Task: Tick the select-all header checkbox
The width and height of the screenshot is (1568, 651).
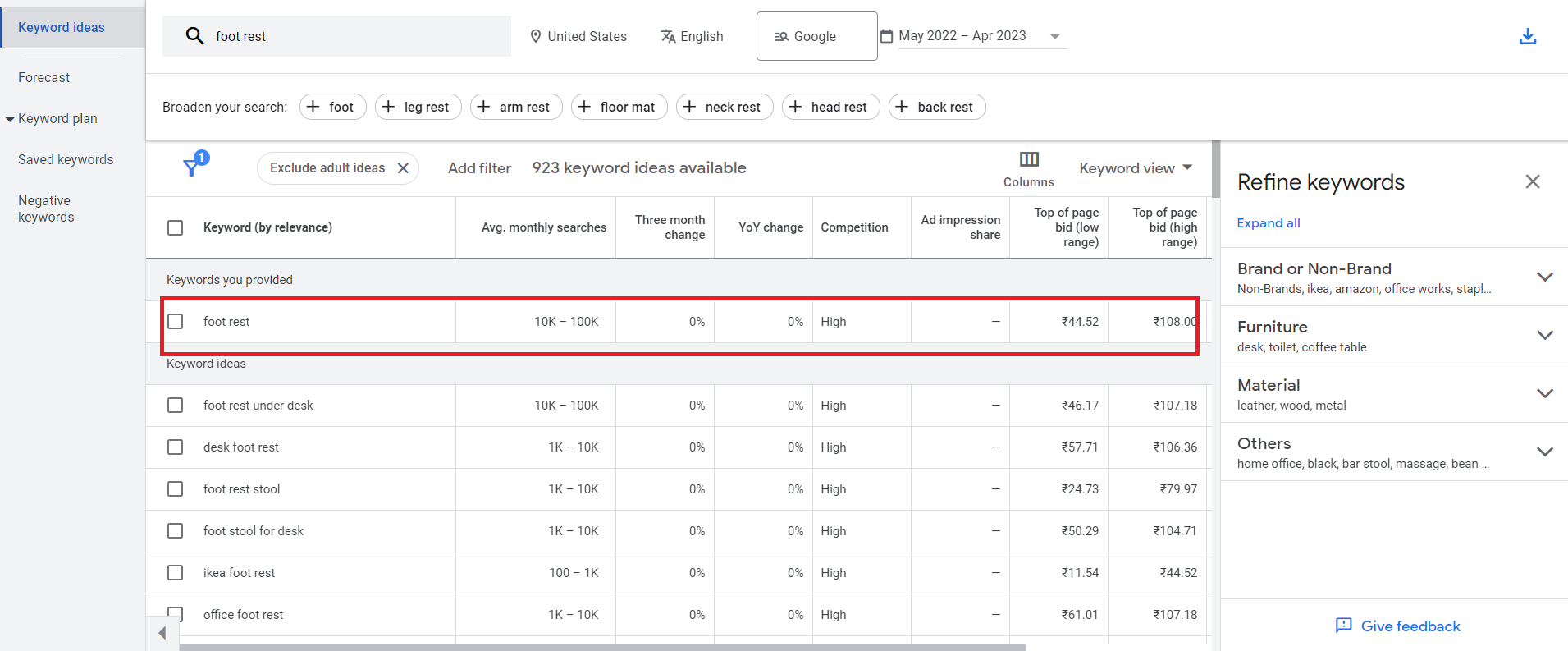Action: click(x=175, y=227)
